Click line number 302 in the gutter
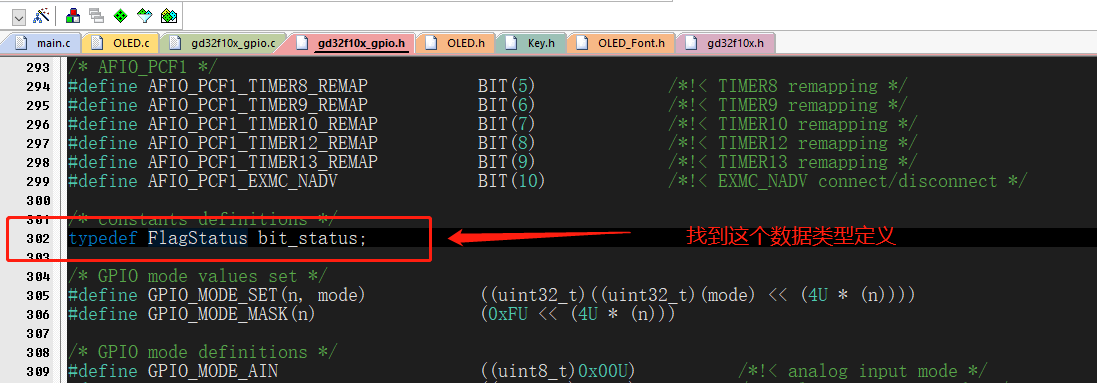 pyautogui.click(x=38, y=239)
